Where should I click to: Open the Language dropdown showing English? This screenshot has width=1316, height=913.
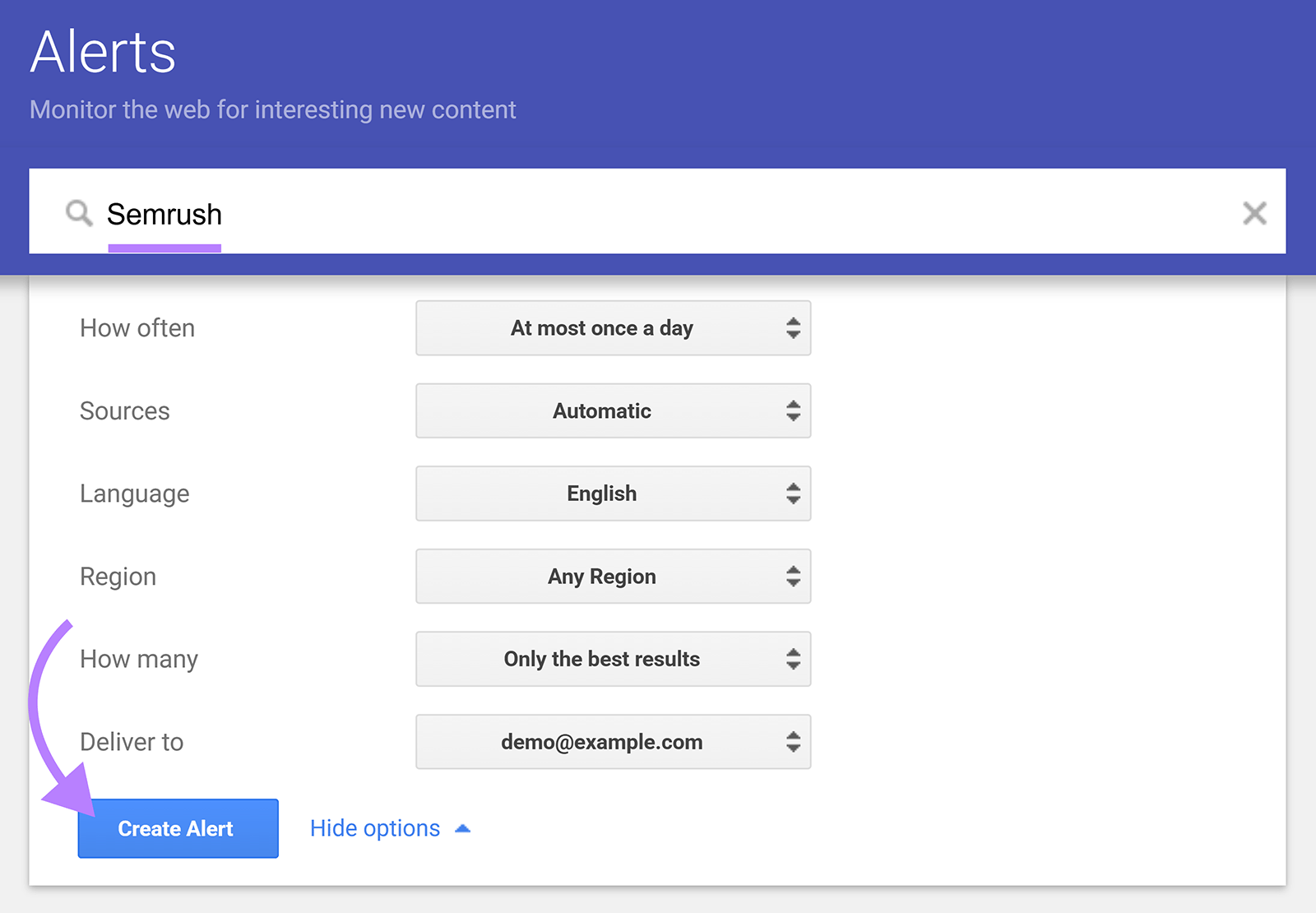tap(613, 494)
